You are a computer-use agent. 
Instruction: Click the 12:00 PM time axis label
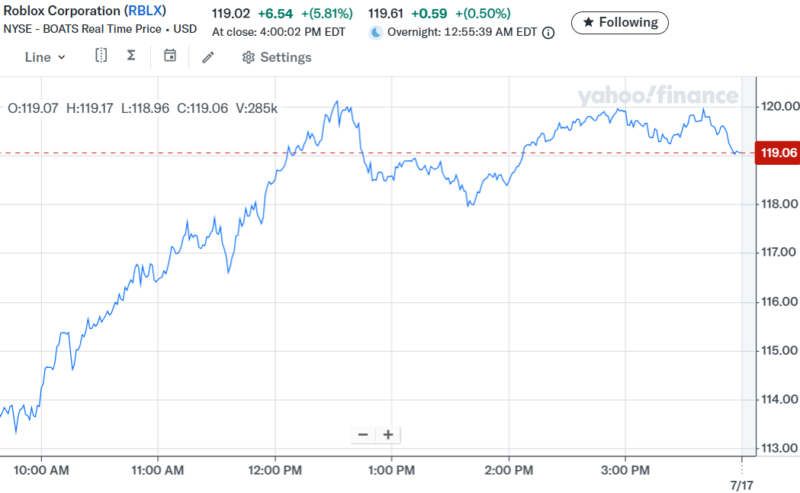274,468
